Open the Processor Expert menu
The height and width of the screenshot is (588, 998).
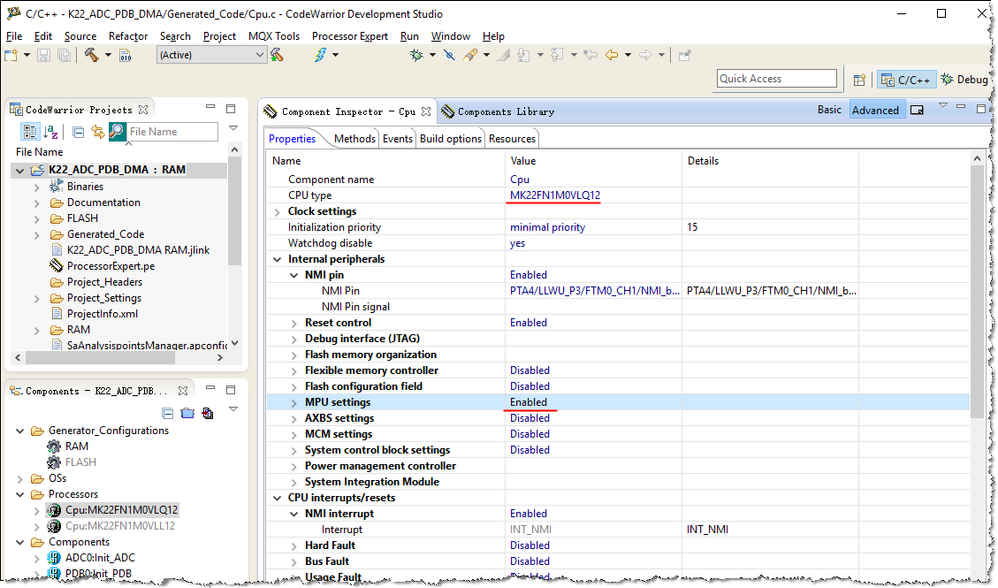pyautogui.click(x=349, y=36)
